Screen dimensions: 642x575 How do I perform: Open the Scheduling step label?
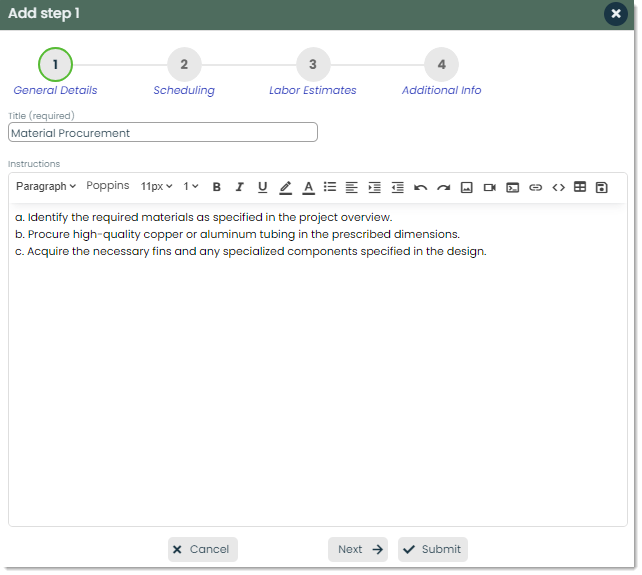tap(184, 90)
